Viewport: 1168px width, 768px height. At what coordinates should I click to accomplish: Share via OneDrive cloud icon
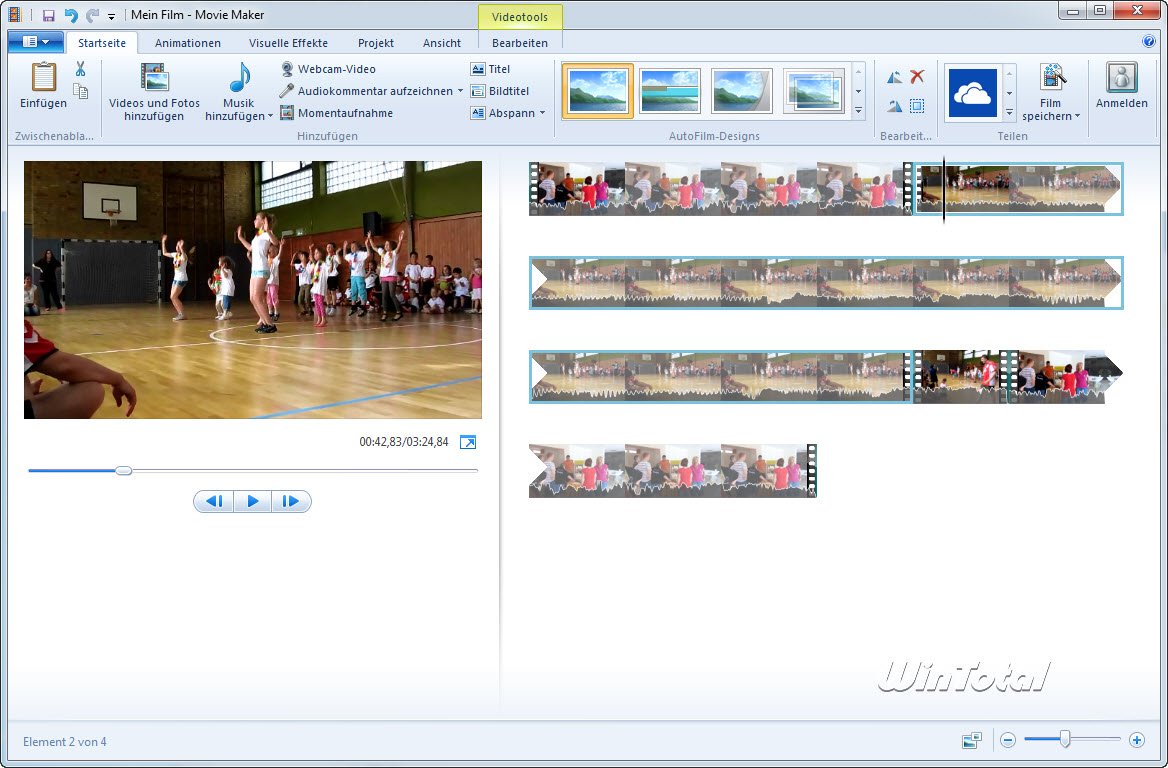click(x=972, y=93)
